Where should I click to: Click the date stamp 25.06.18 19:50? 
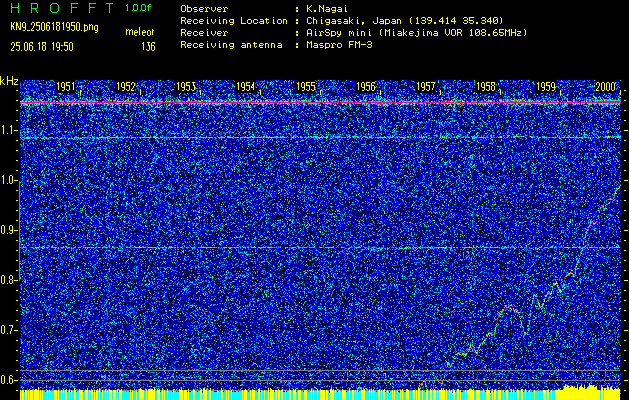pyautogui.click(x=42, y=47)
